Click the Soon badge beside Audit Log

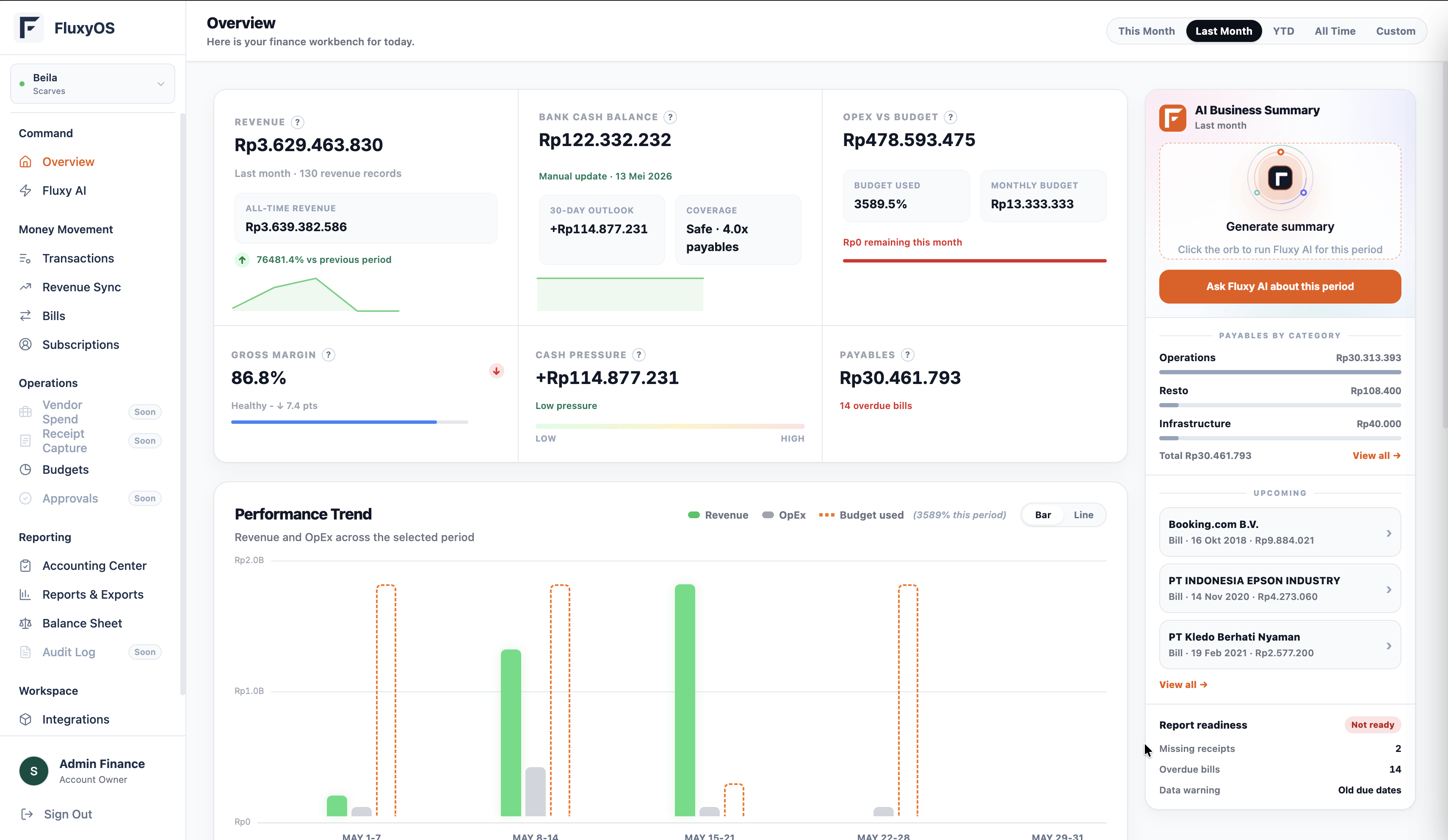tap(145, 652)
